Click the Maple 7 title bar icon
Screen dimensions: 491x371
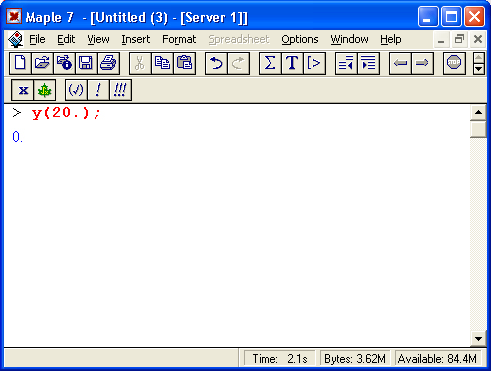14,16
